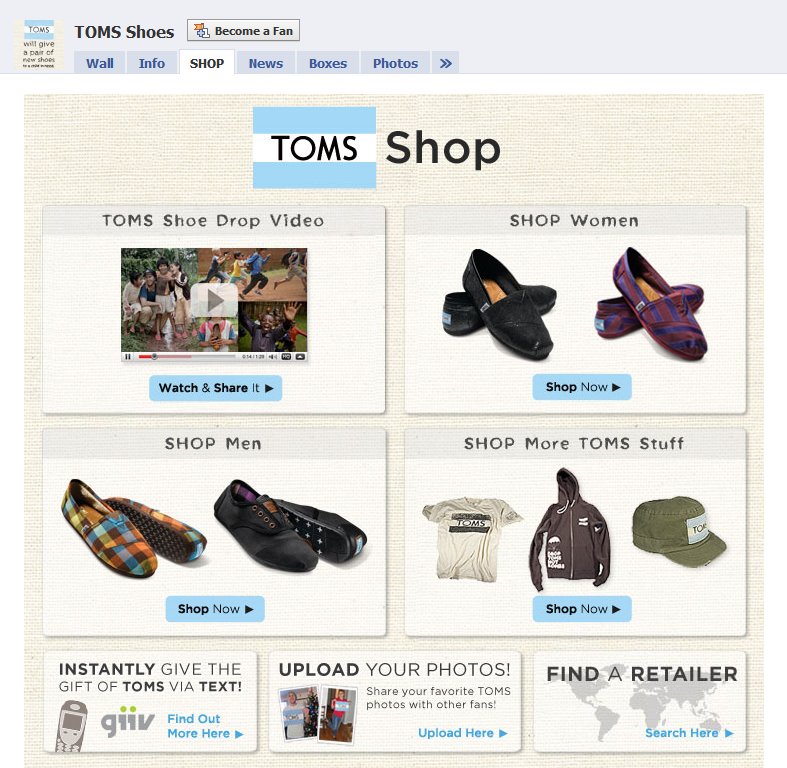Switch to the Photos tab
Viewport: 787px width, 768px height.
[395, 63]
